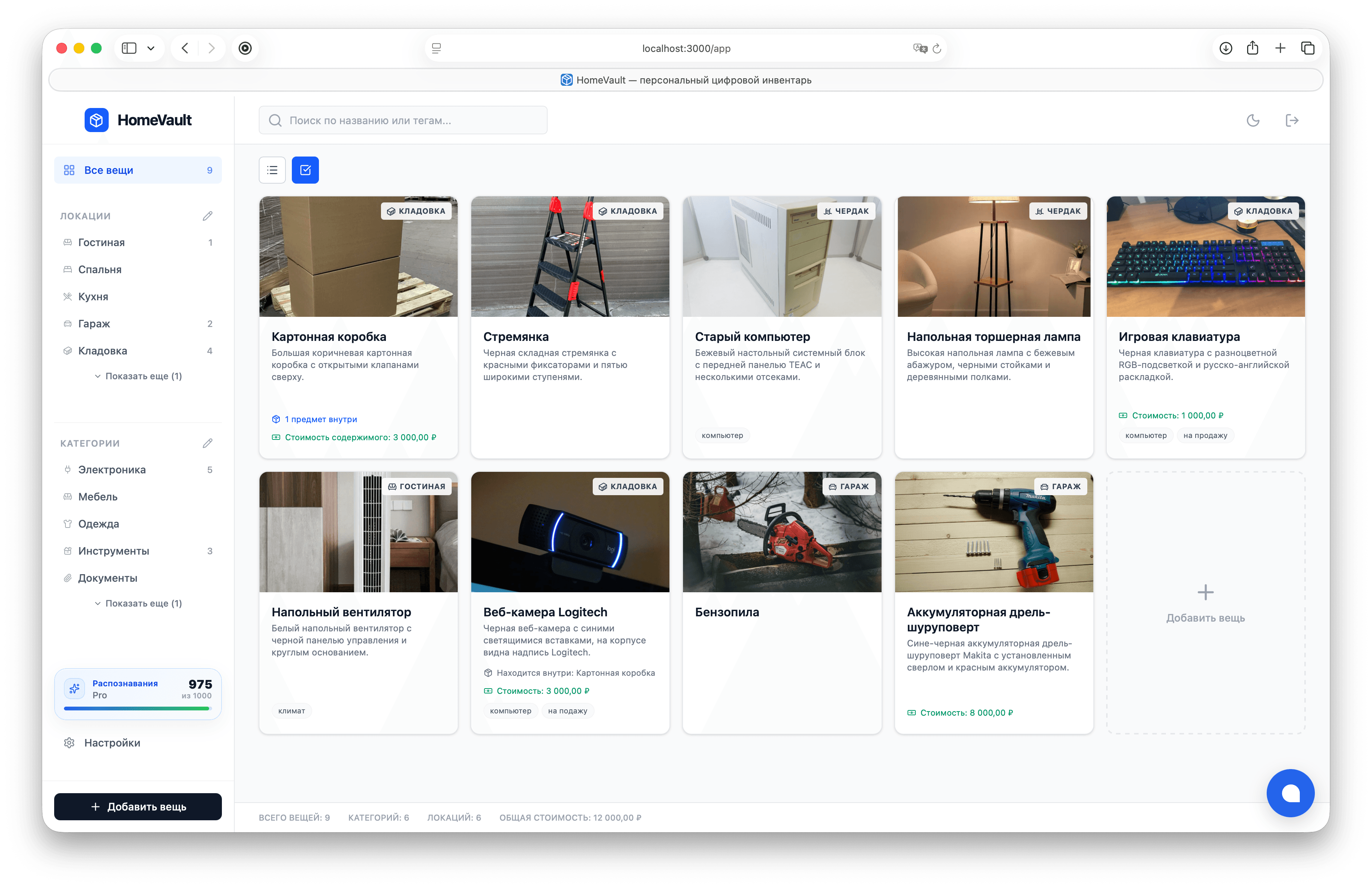The image size is (1372, 888).
Task: Open the Гостиная location
Action: click(138, 243)
